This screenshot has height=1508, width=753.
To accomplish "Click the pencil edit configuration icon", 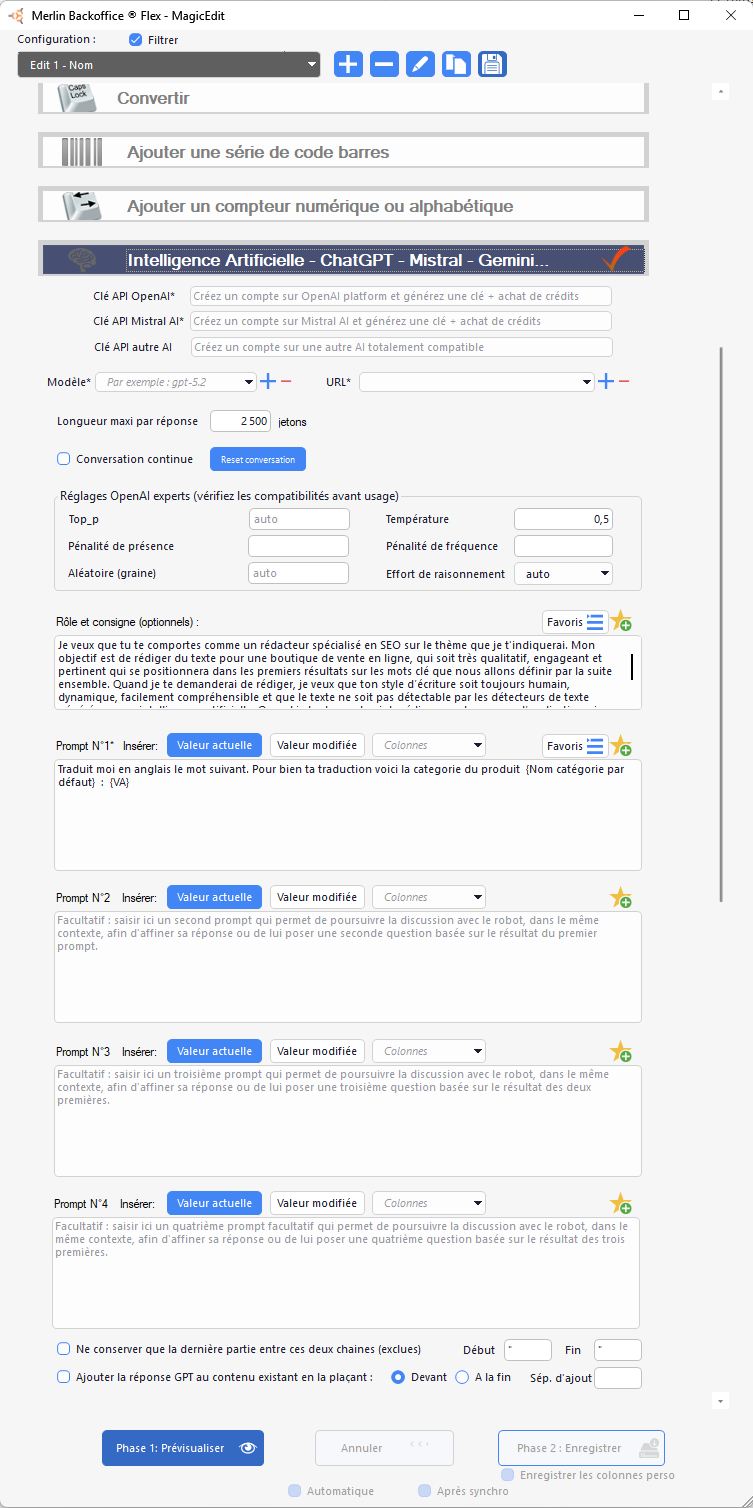I will pos(420,65).
